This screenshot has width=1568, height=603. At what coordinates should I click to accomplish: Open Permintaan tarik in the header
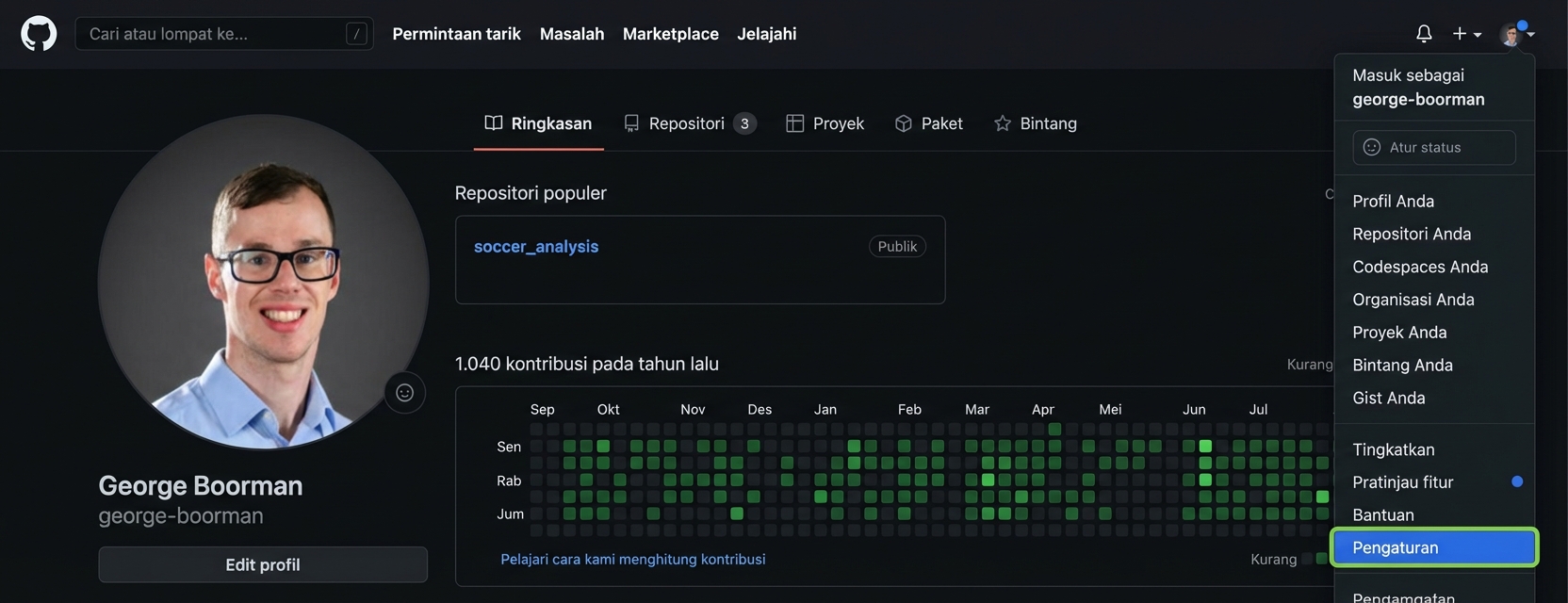click(x=456, y=34)
